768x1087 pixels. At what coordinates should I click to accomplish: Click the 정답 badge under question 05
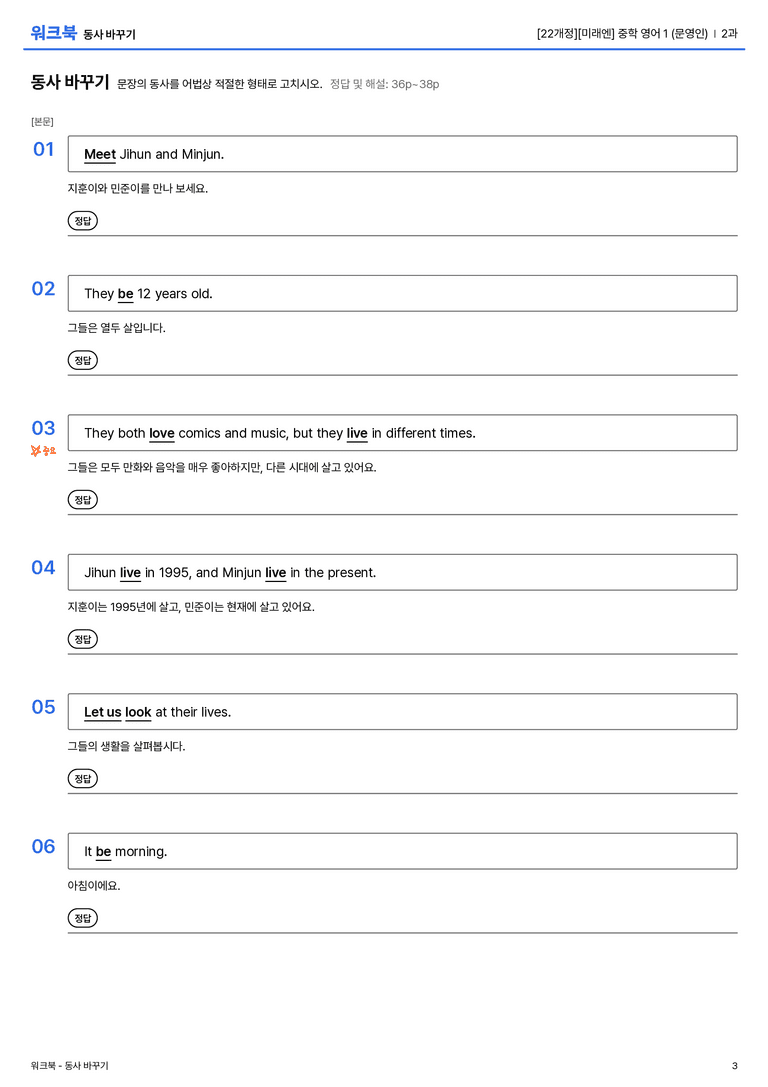(x=82, y=778)
